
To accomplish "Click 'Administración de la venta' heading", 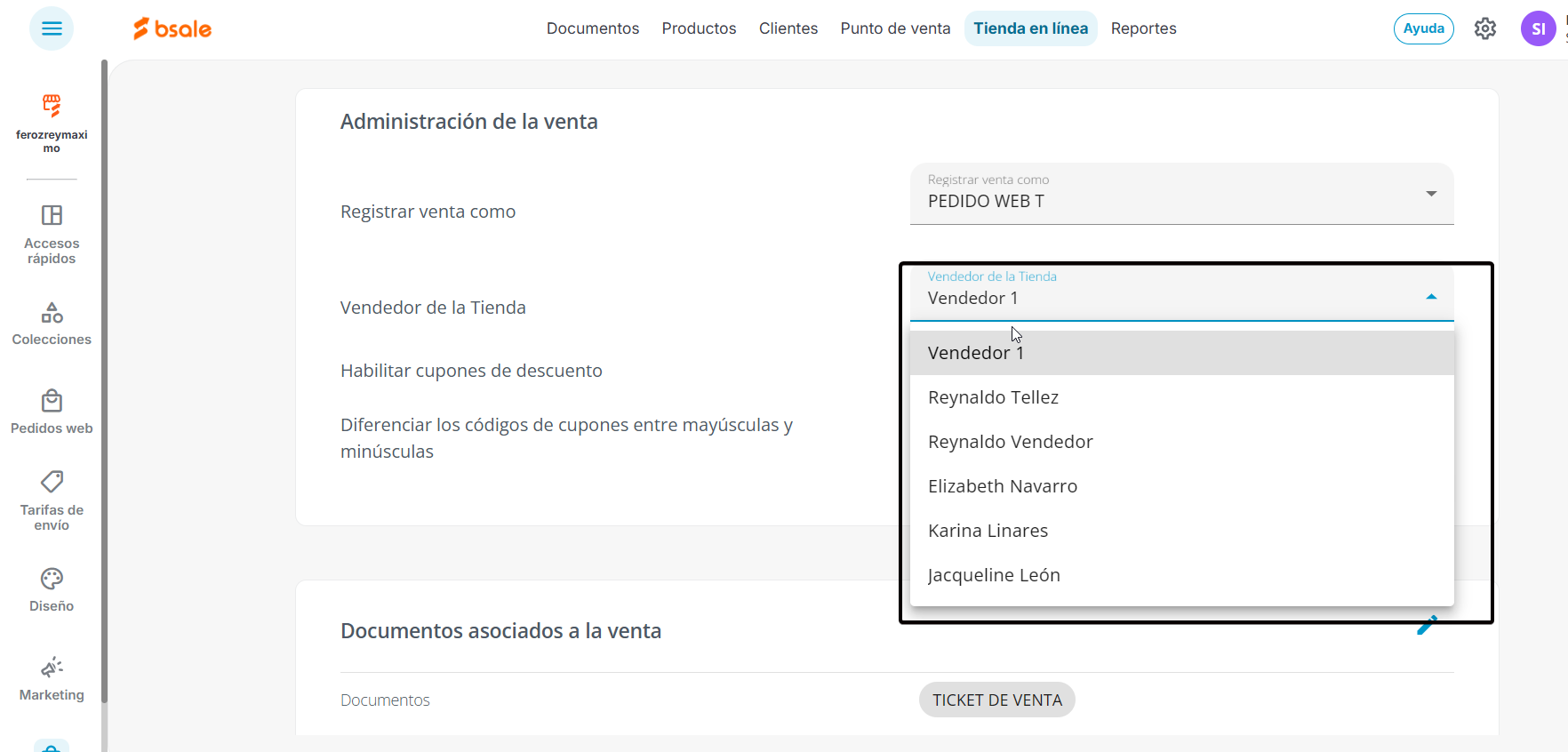I will 468,122.
